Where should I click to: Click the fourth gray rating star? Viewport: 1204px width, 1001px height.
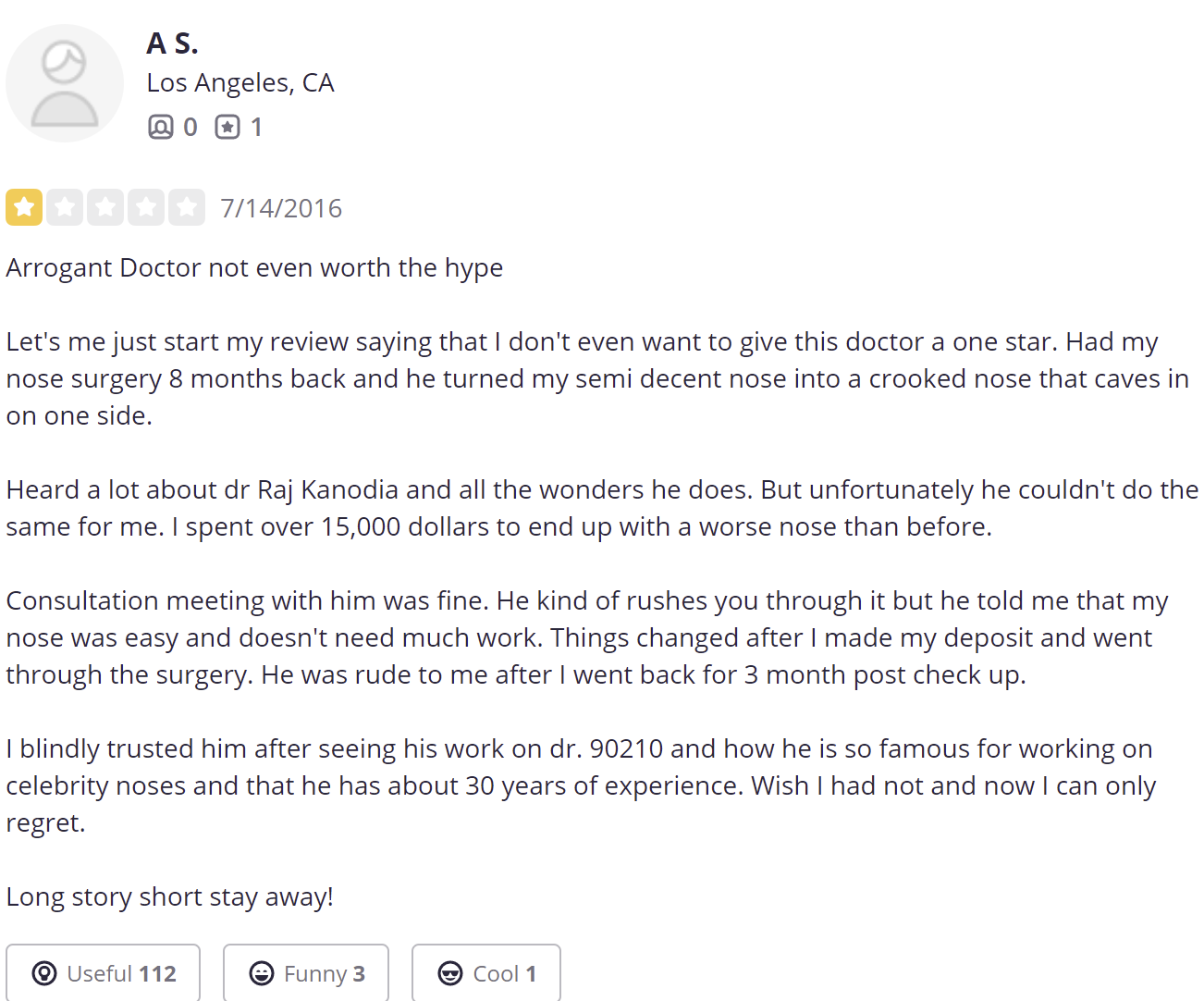click(x=146, y=207)
